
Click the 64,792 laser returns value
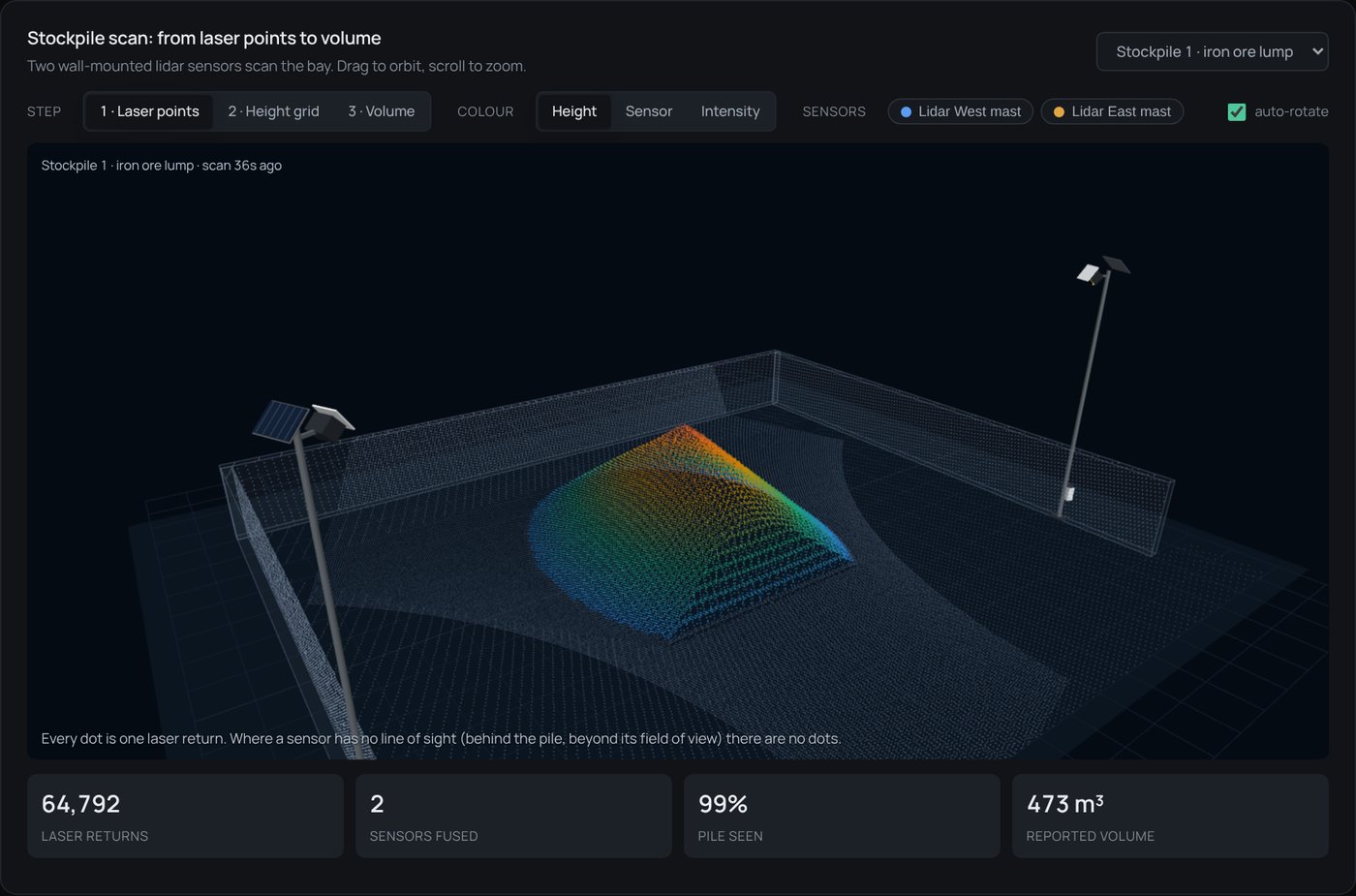point(81,804)
